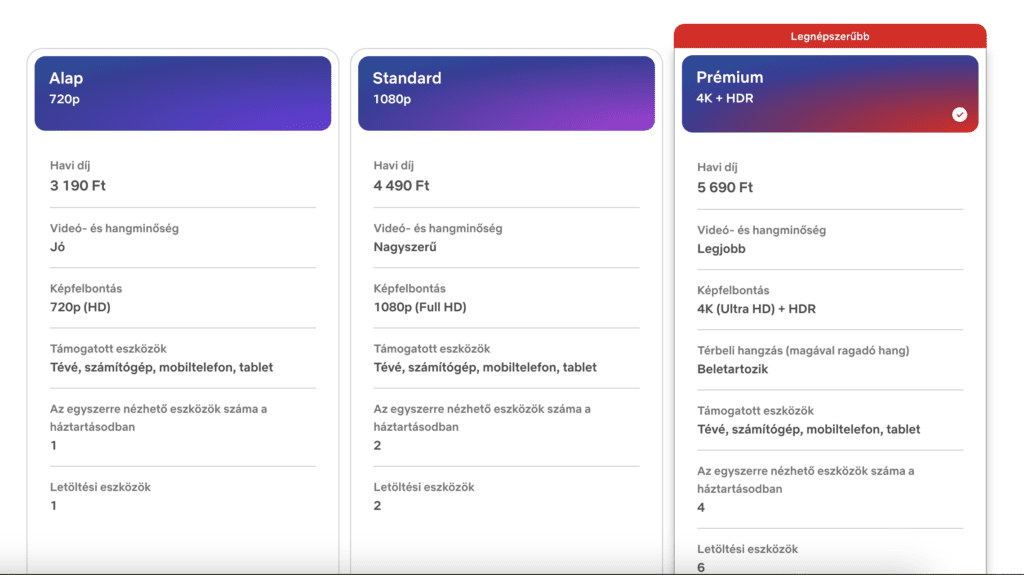Click Beletartozik under Térbeli hangzás
1024x575 pixels.
[734, 369]
